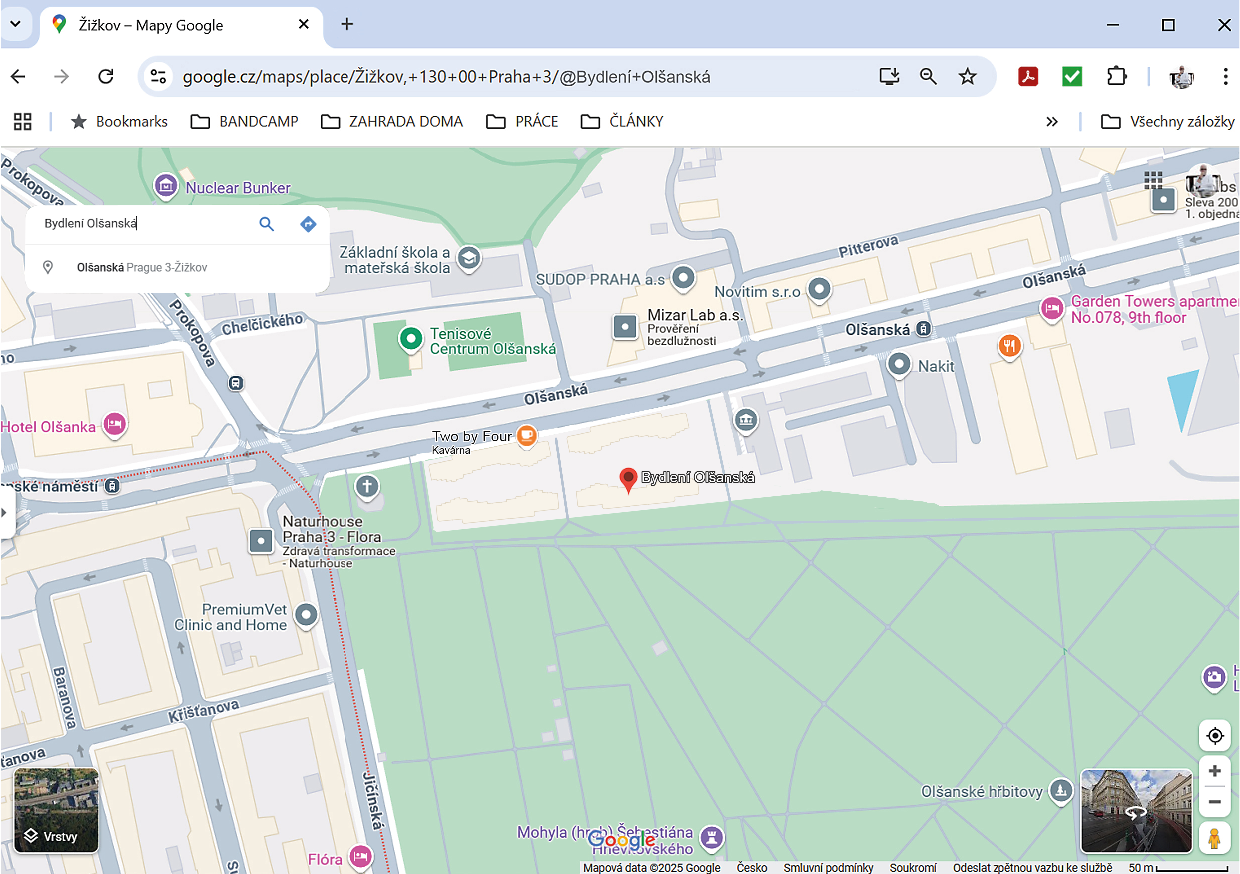Viewport: 1240px width, 874px height.
Task: Bookmark this page with the star icon
Action: pyautogui.click(x=967, y=77)
